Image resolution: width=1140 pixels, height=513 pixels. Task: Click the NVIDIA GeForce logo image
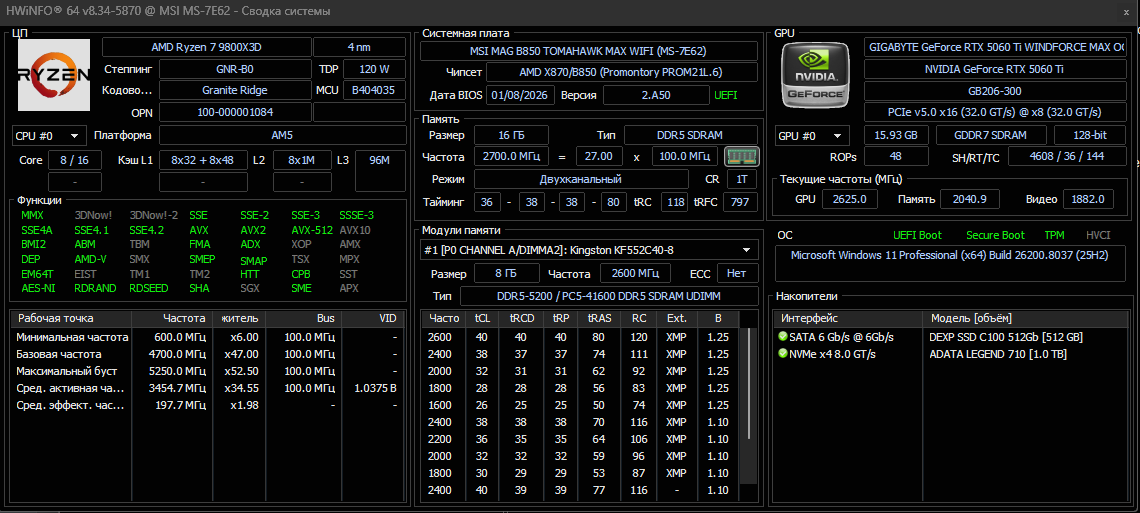coord(815,75)
